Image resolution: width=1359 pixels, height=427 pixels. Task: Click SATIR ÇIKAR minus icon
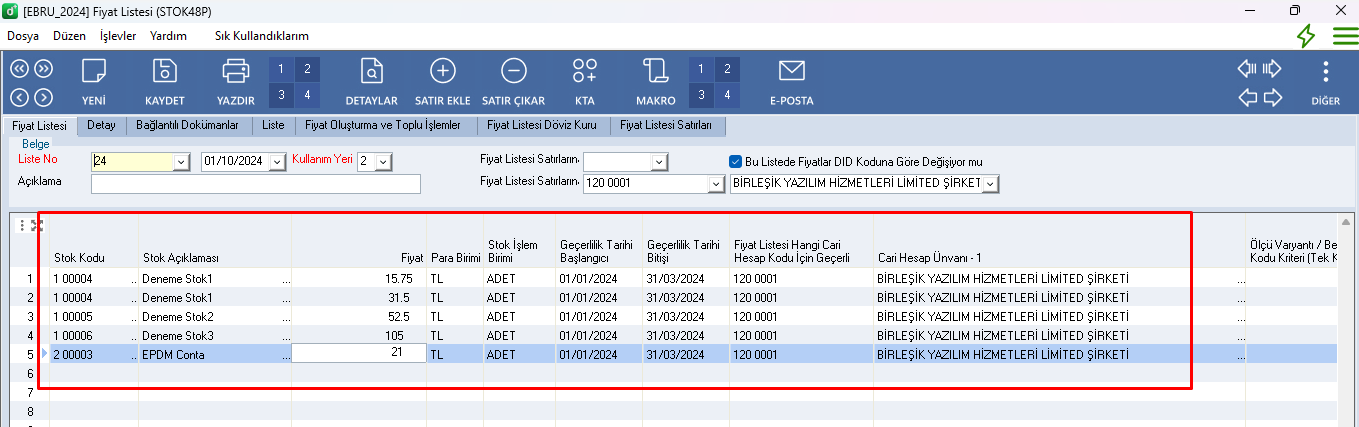(x=513, y=72)
